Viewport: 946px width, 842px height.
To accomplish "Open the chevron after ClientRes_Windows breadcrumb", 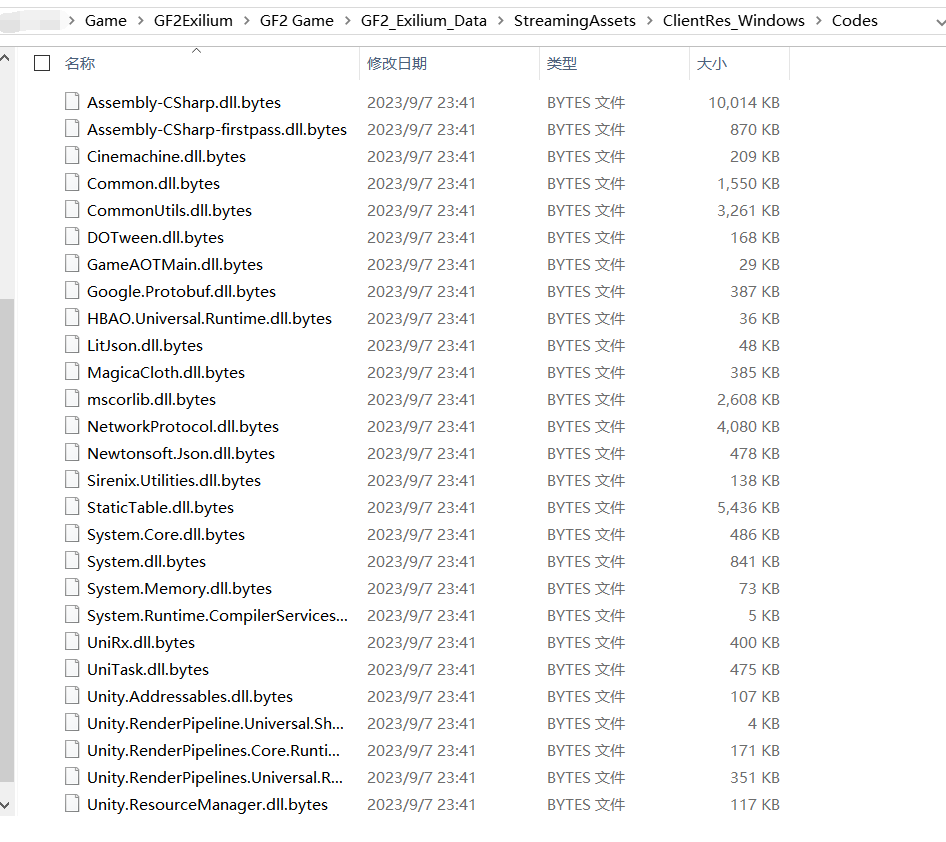I will click(818, 21).
